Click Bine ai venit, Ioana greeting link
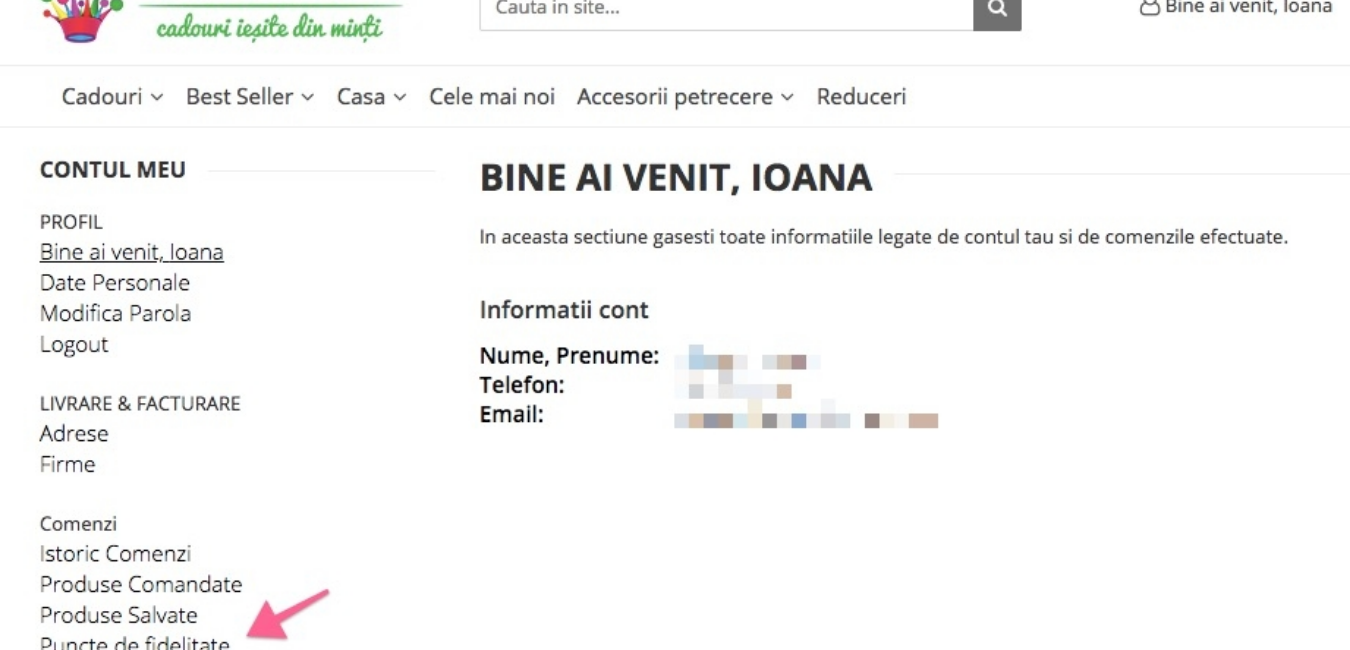Image resolution: width=1350 pixels, height=650 pixels. 131,252
